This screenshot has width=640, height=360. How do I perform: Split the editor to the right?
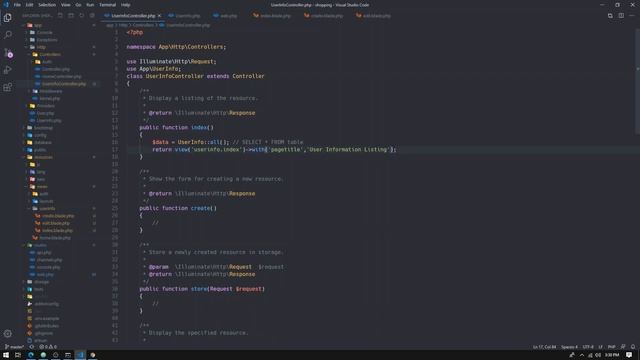[x=621, y=16]
